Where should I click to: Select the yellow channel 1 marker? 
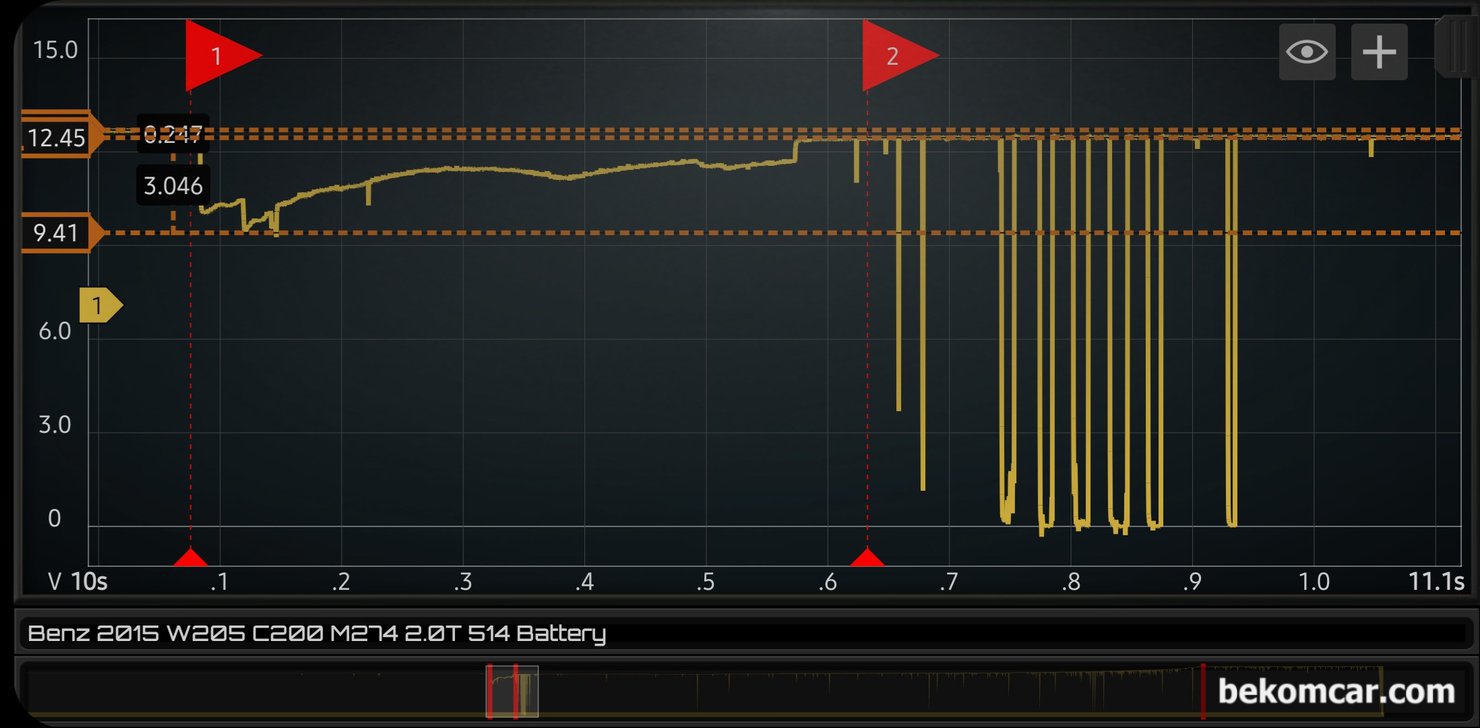coord(100,305)
